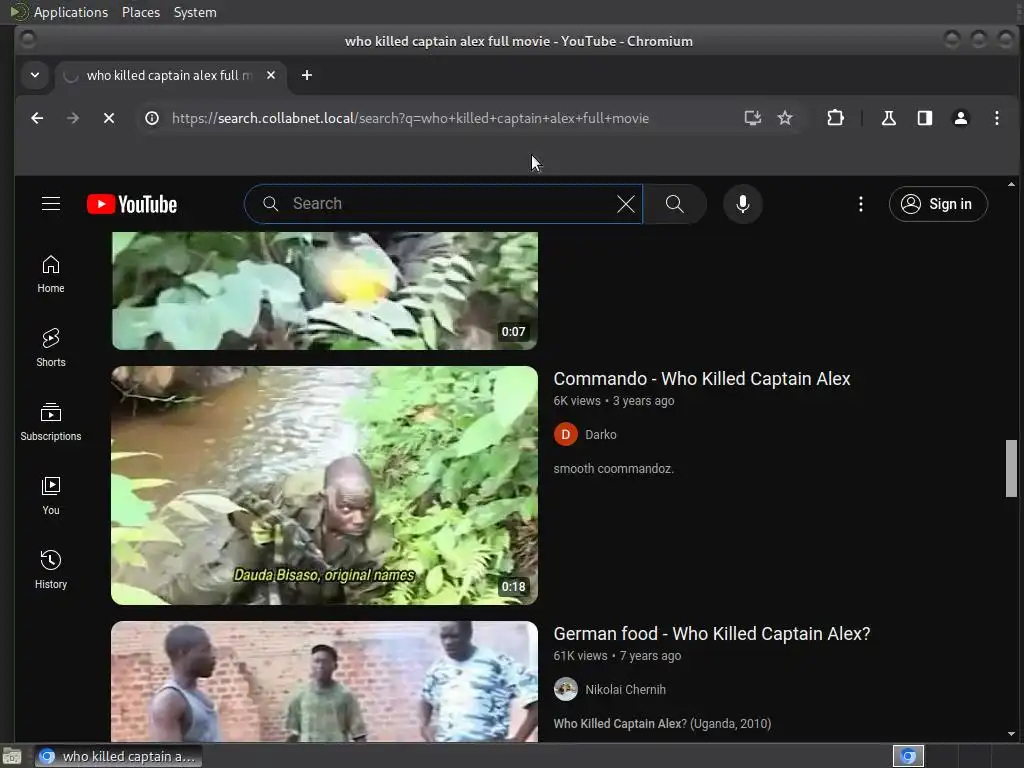The image size is (1024, 768).
Task: Click 'Who Killed Captain Alex? (Uganda, 2010)' description
Action: (662, 724)
